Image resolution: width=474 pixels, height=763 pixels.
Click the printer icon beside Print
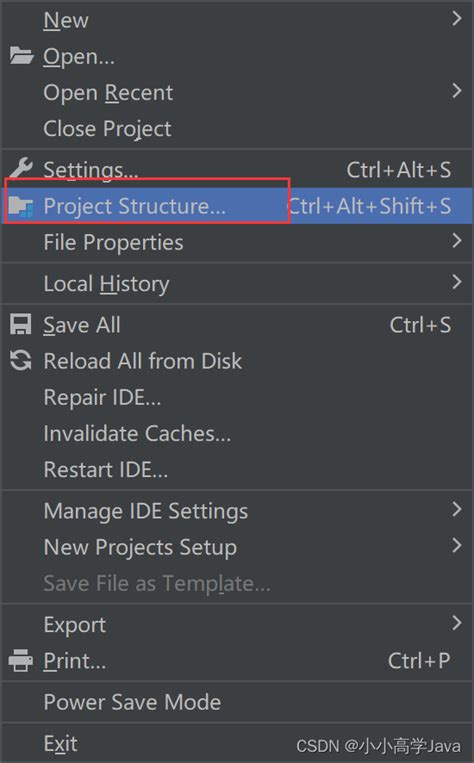tap(21, 660)
